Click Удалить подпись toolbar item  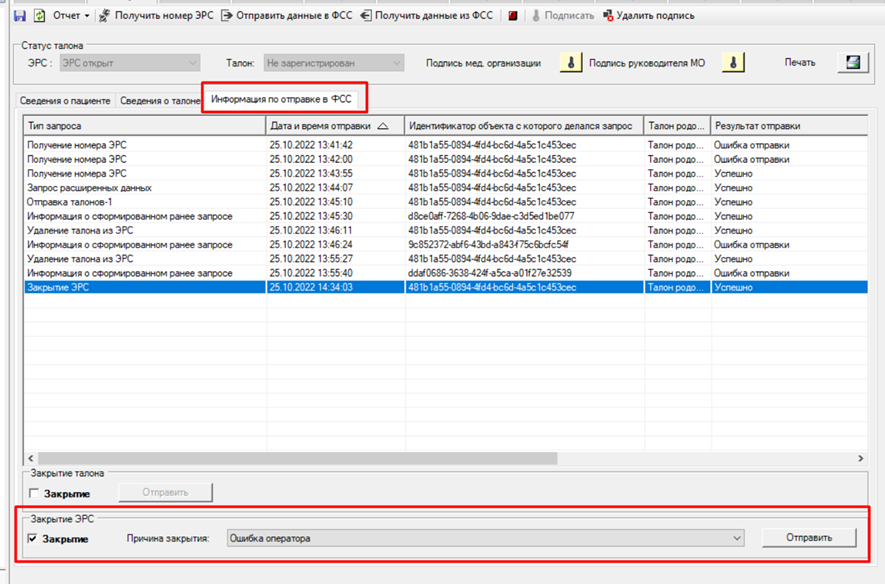click(649, 16)
